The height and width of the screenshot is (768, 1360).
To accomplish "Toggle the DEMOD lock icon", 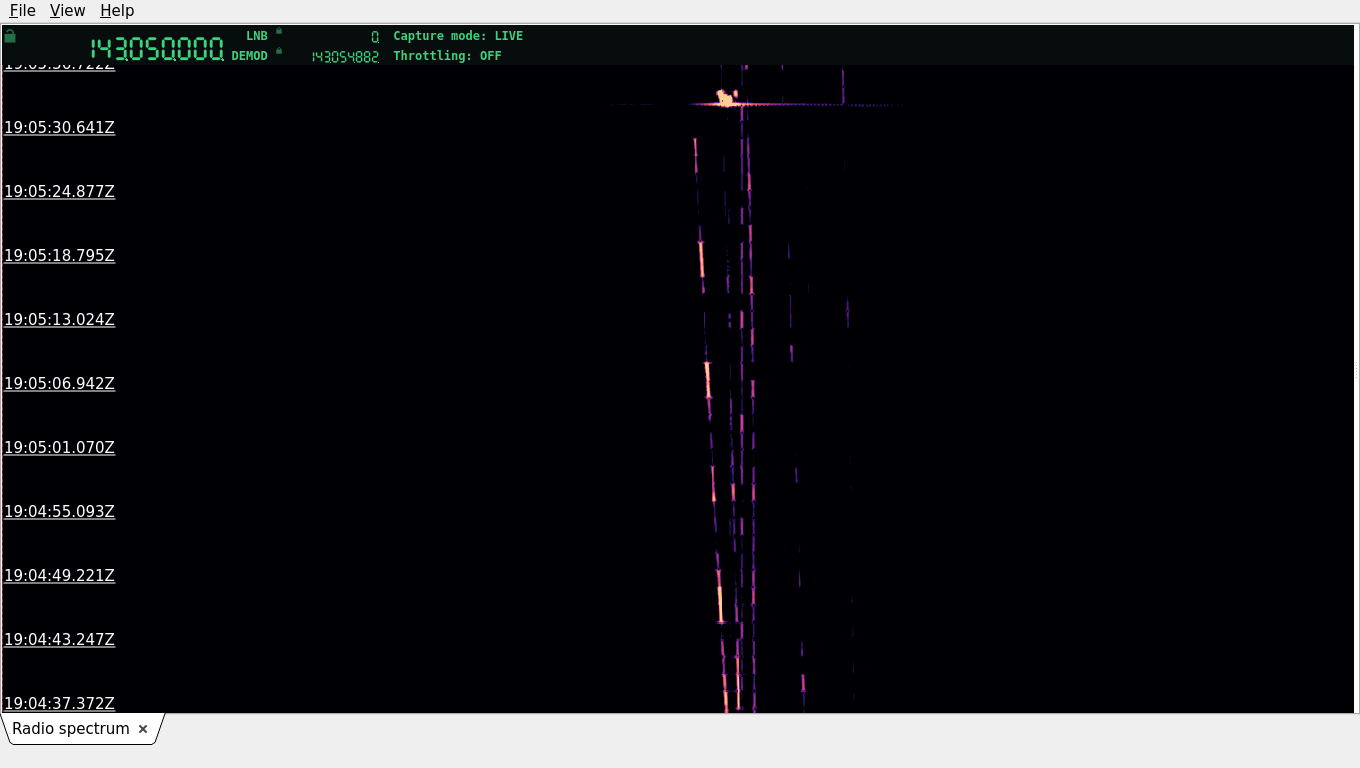I will (279, 51).
